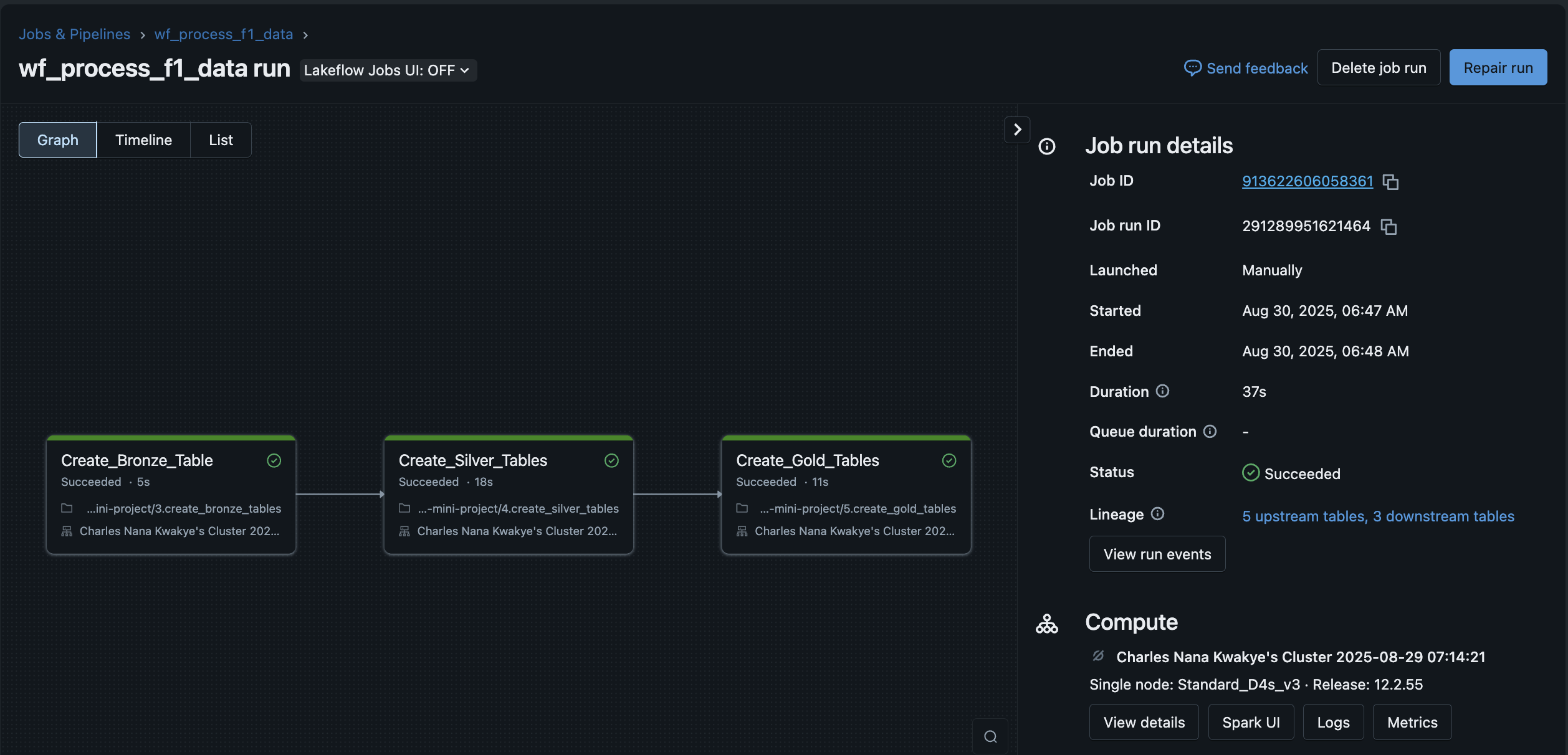The image size is (1568, 755).
Task: Switch to the Timeline view
Action: 143,140
